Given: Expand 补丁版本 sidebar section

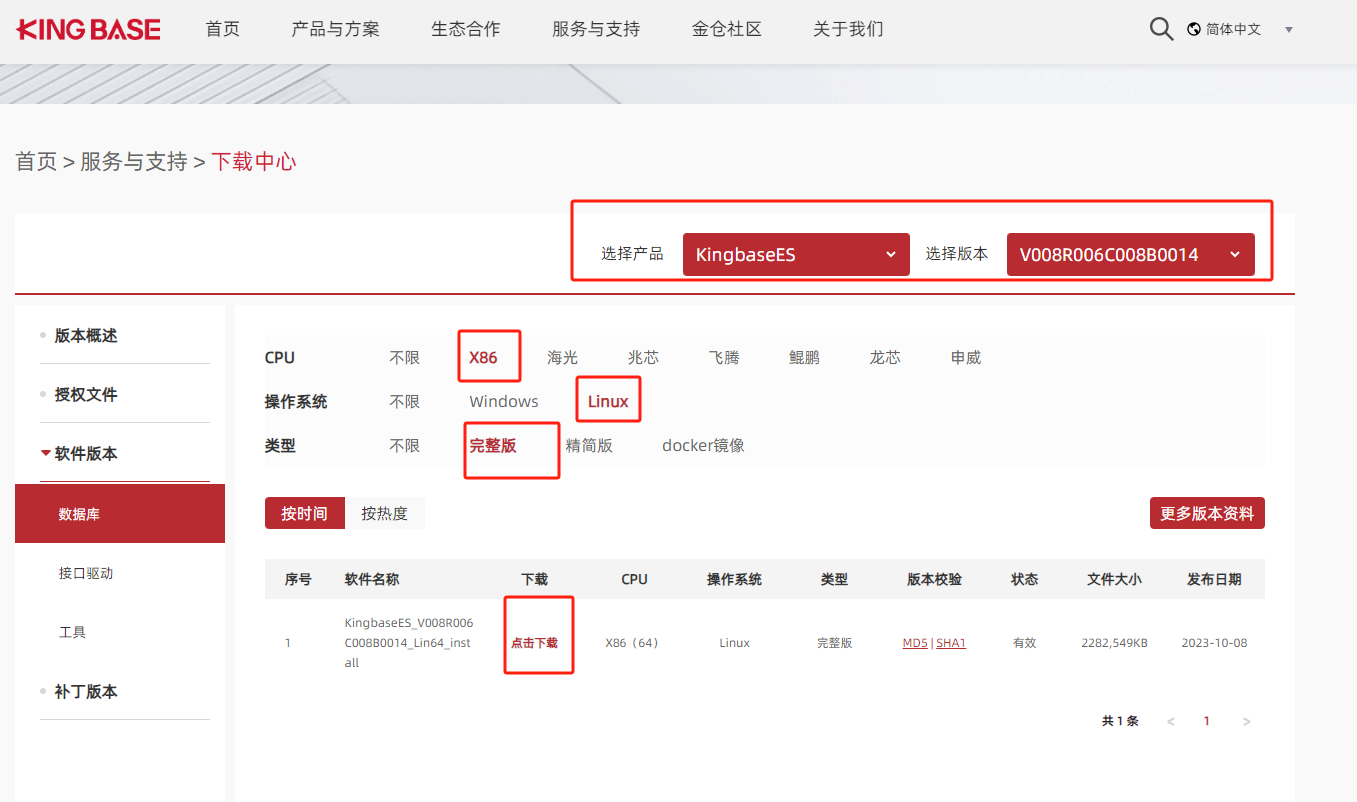Looking at the screenshot, I should (86, 692).
